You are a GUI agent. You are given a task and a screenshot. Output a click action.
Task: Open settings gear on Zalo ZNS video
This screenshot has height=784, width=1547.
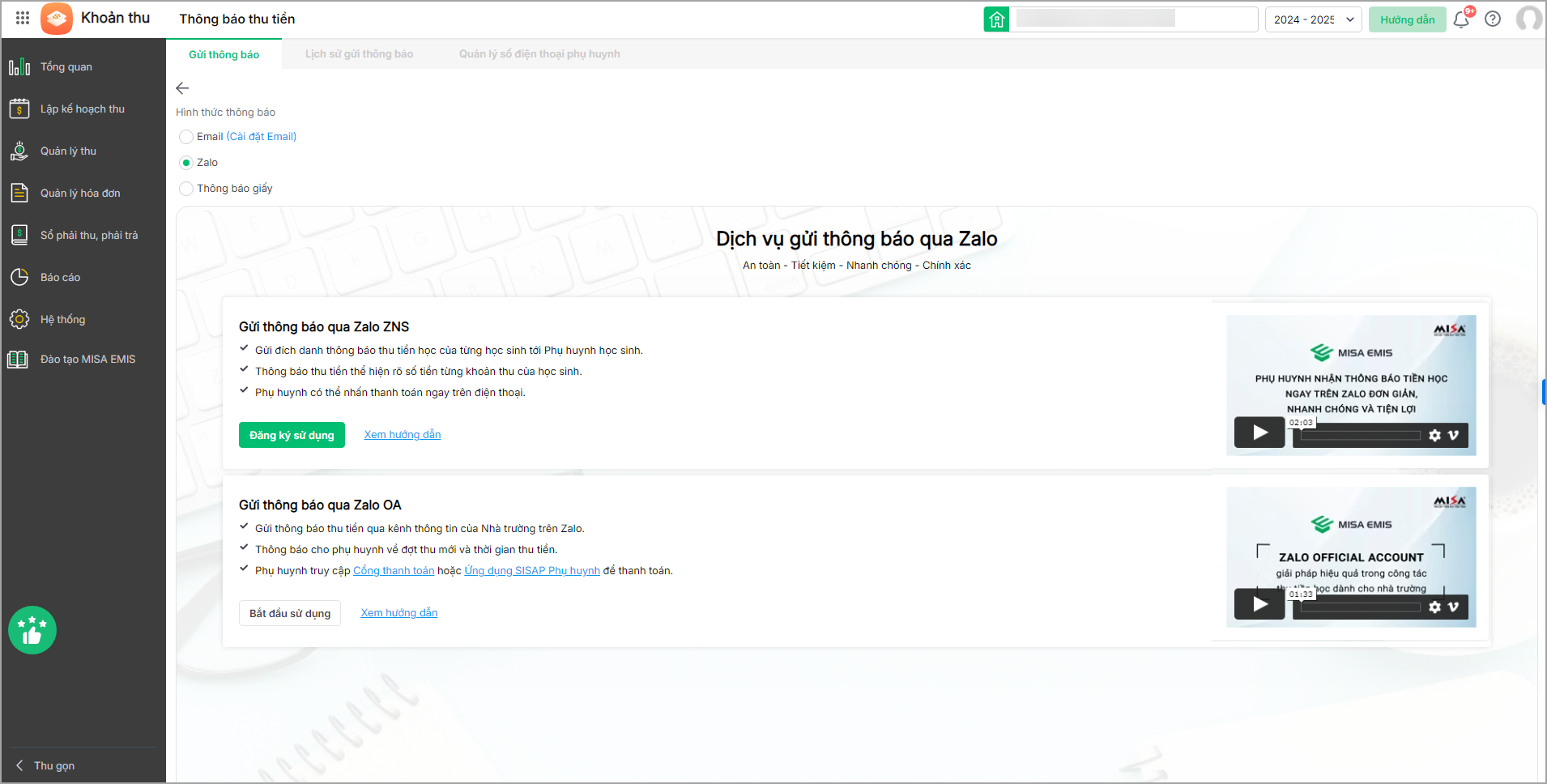pyautogui.click(x=1434, y=436)
